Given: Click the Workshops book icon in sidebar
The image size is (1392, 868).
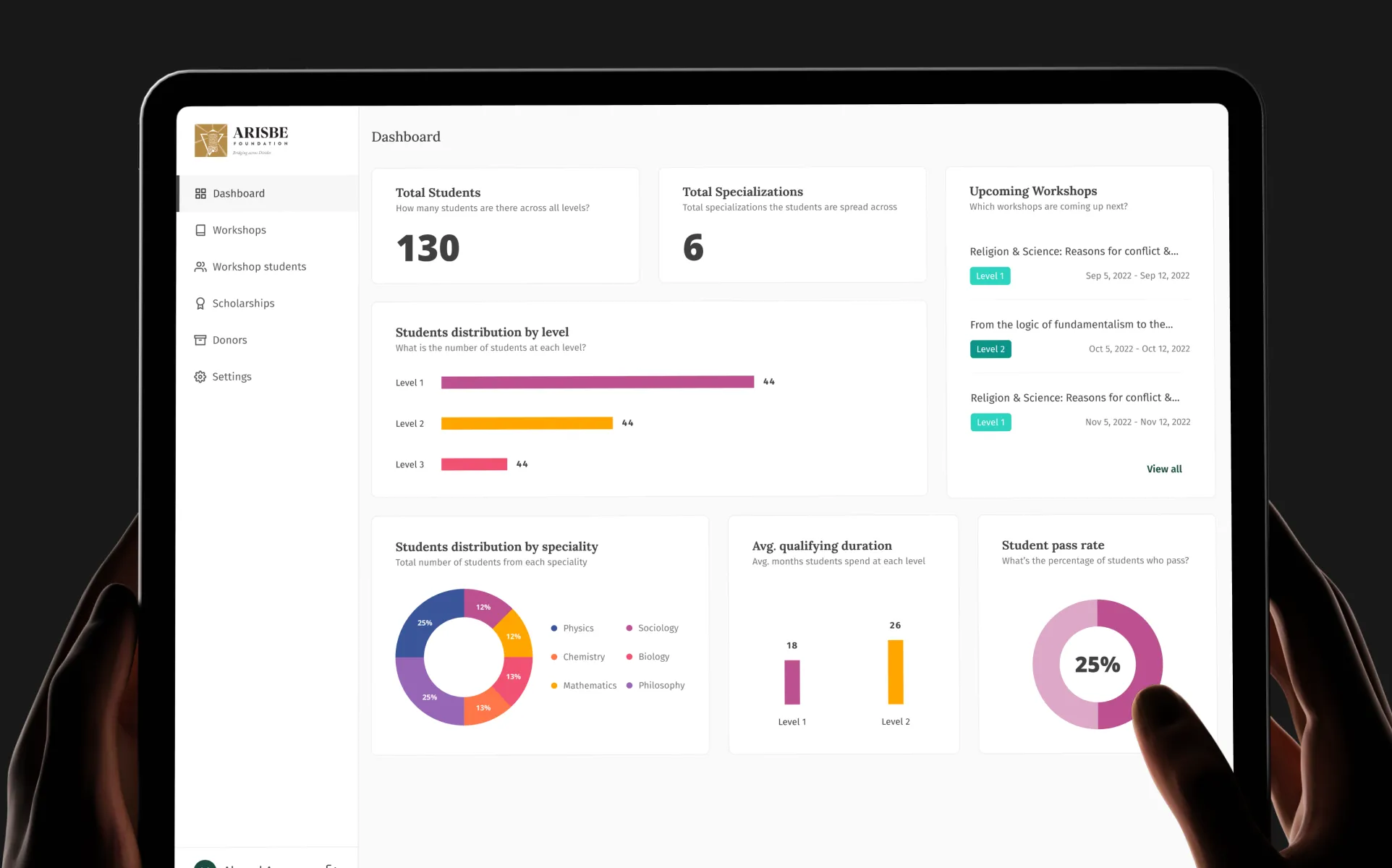Looking at the screenshot, I should point(200,230).
